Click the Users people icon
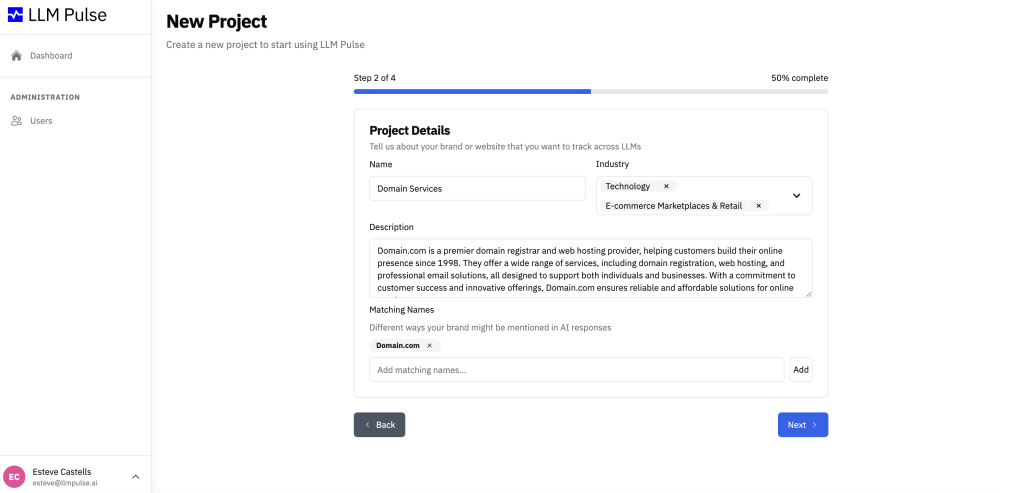Viewport: 1024px width, 493px height. 17,121
